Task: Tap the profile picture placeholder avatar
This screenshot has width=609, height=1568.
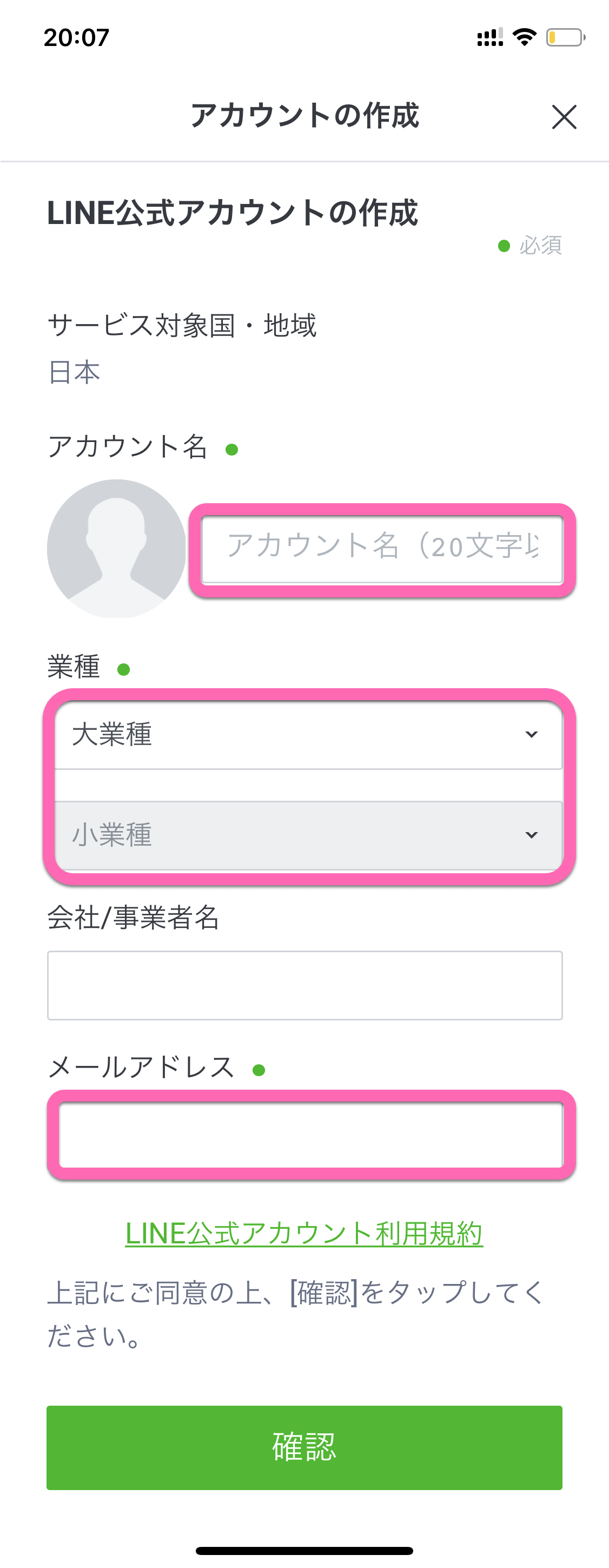Action: coord(116,549)
